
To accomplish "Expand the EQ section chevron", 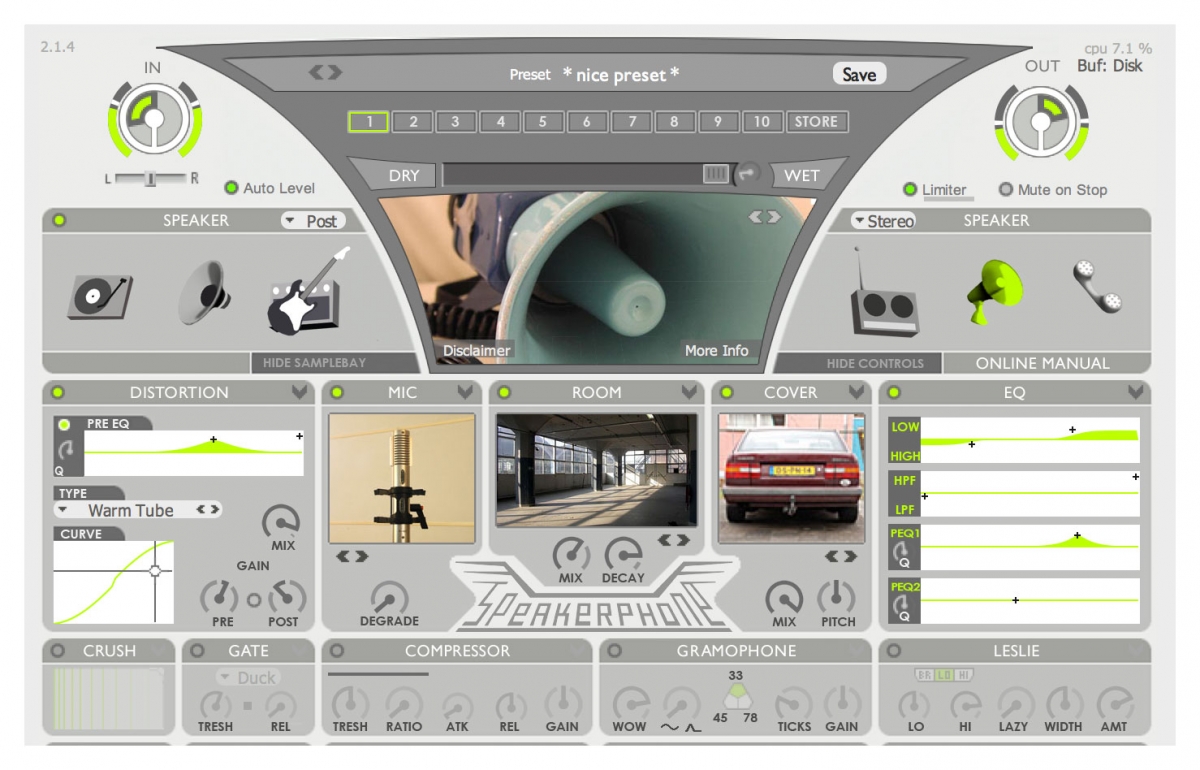I will [1135, 391].
